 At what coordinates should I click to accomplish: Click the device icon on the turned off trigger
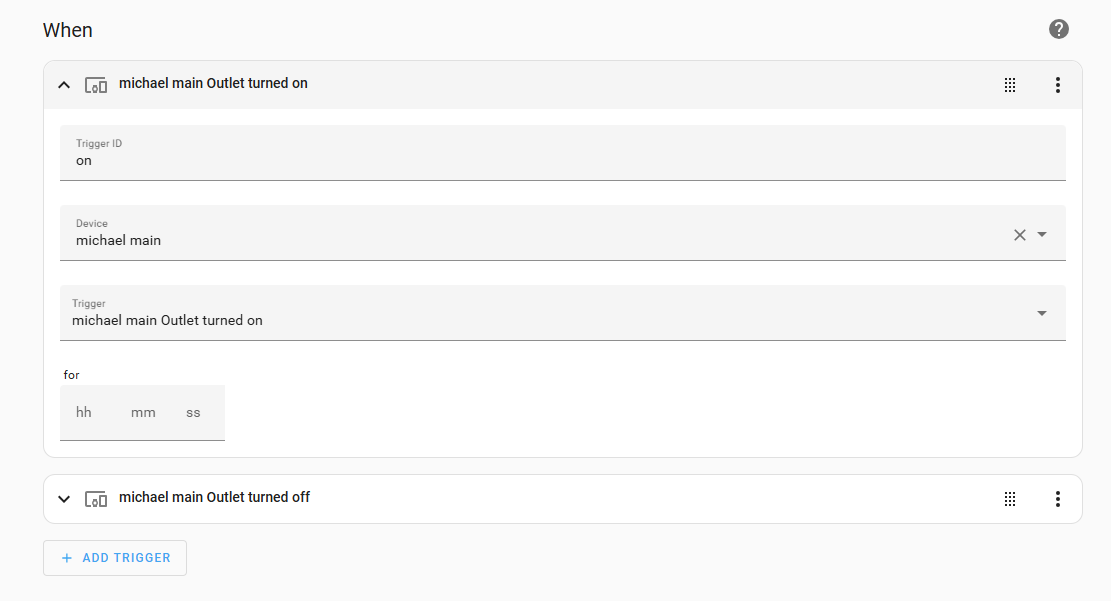click(95, 498)
